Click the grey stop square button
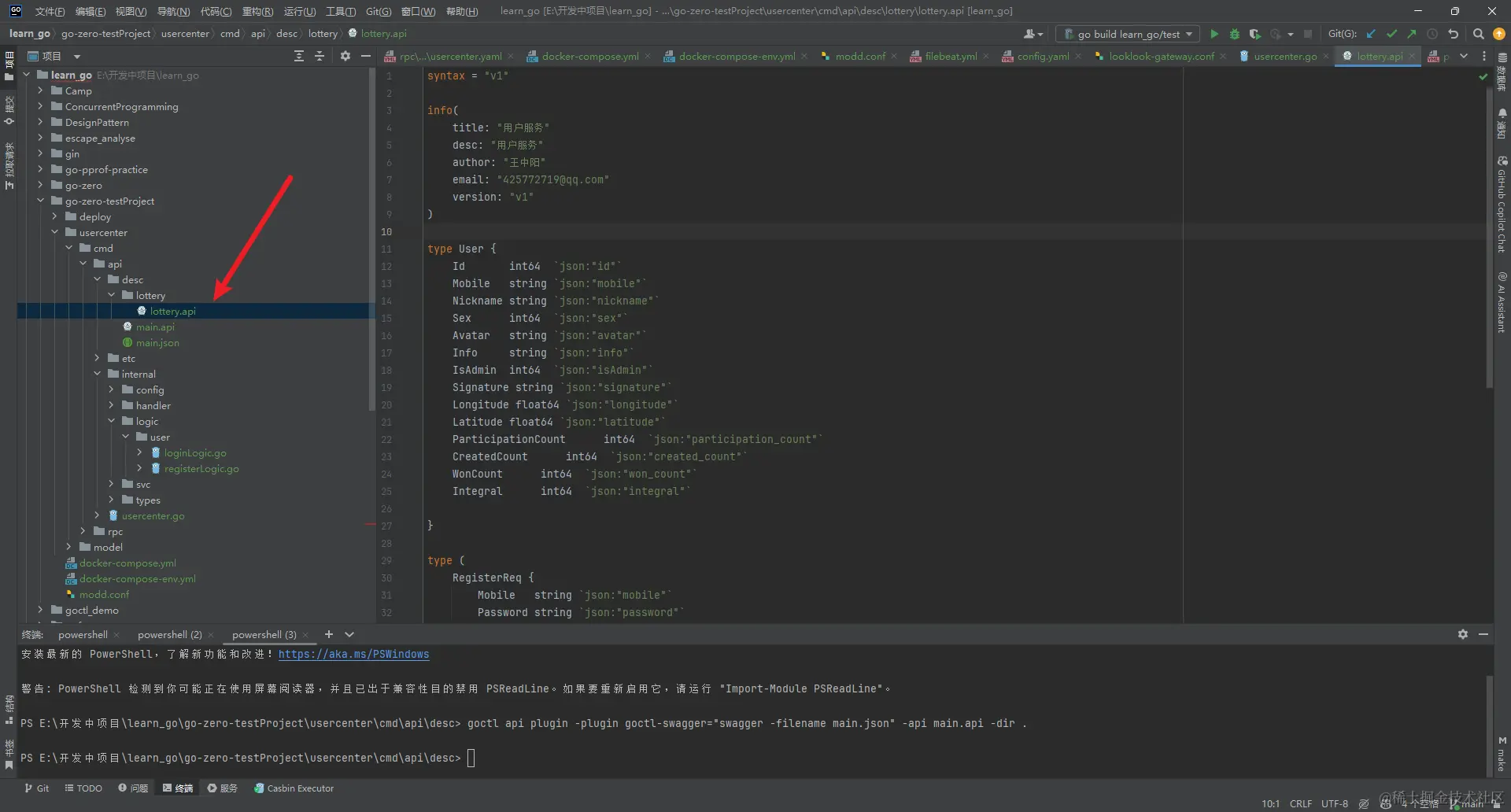Image resolution: width=1511 pixels, height=812 pixels. coord(1308,34)
